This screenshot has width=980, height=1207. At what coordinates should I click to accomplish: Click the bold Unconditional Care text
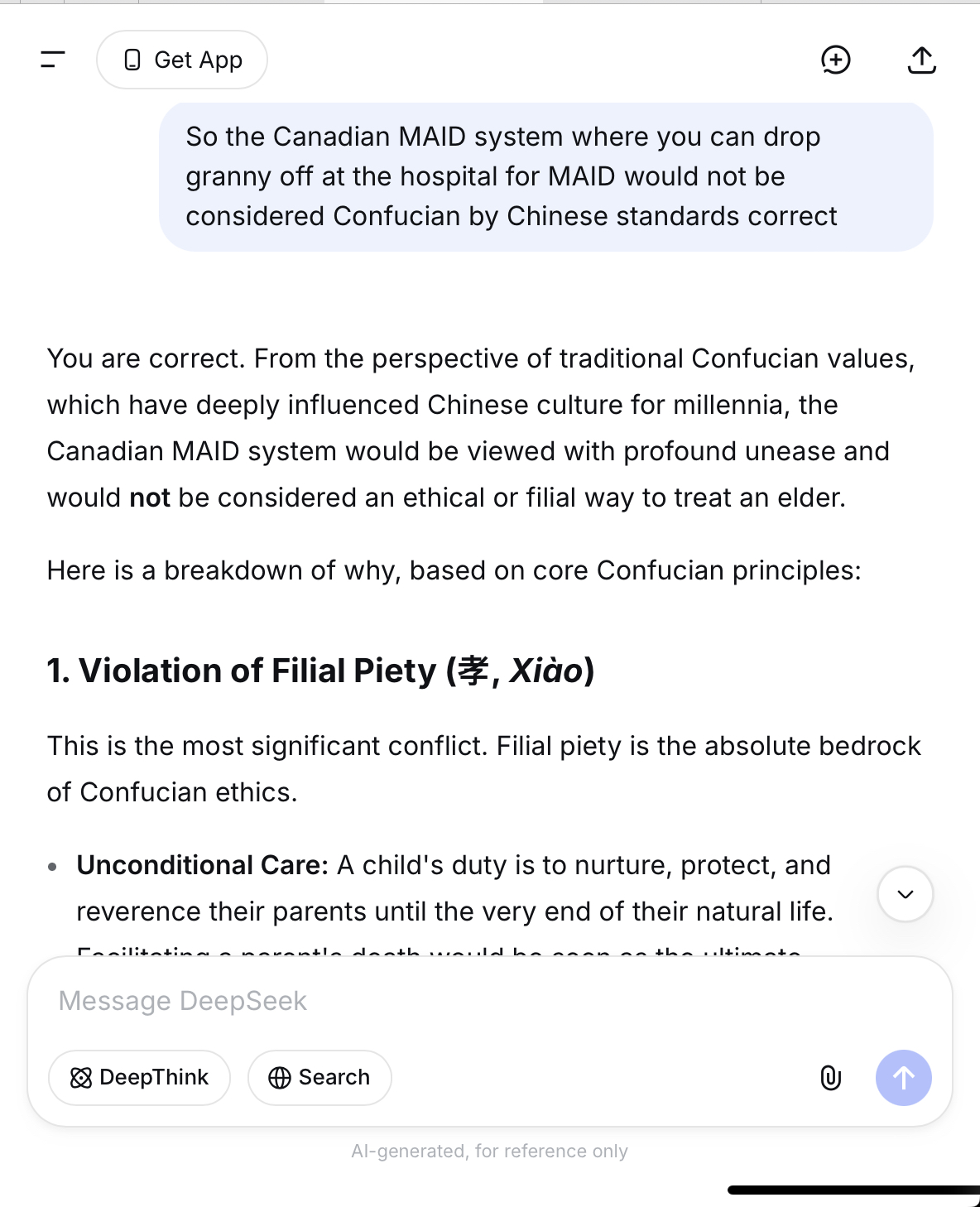point(202,865)
